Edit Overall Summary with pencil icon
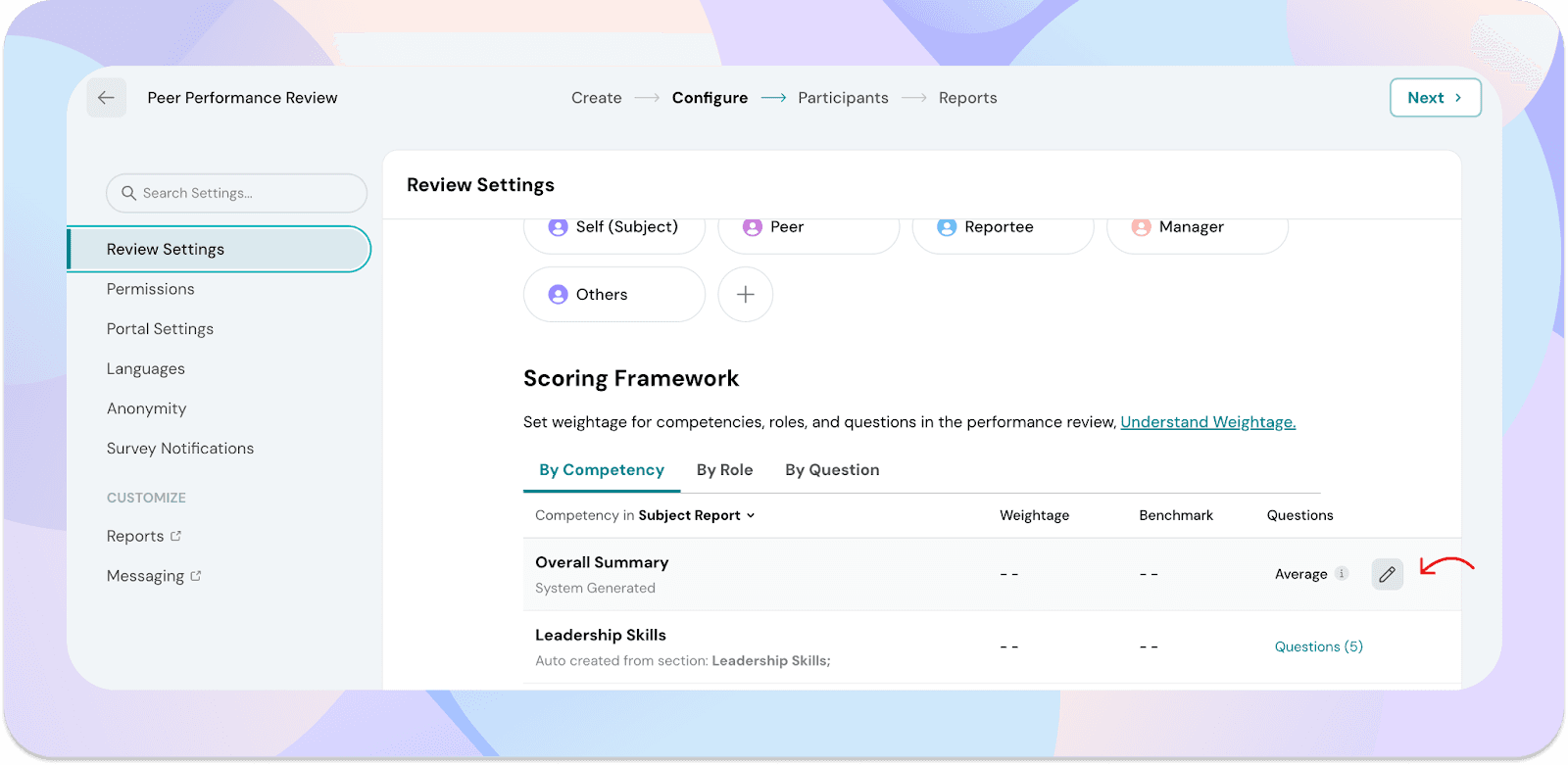Viewport: 1568px width, 765px height. click(x=1387, y=574)
